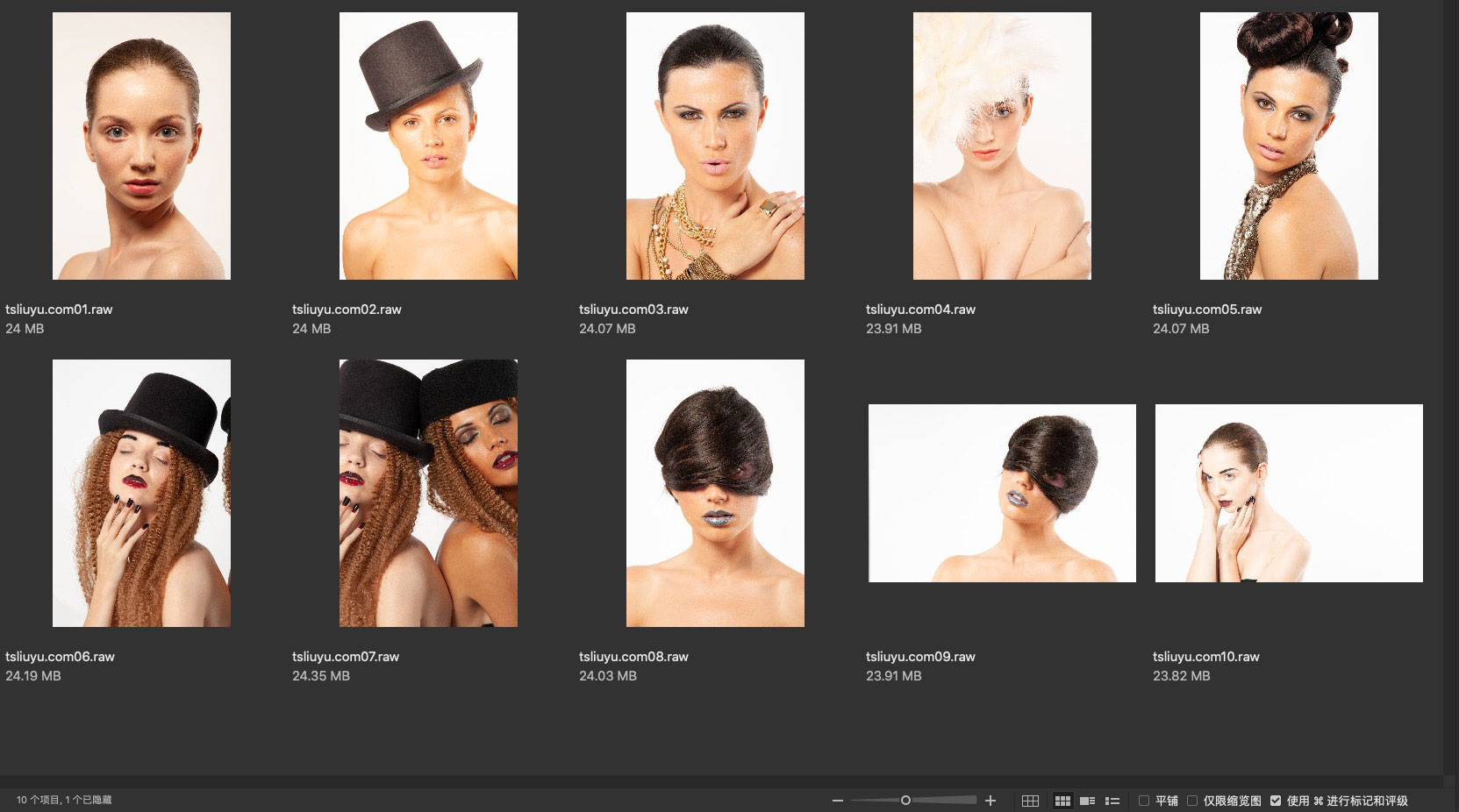Click the minus icon to shrink thumbnails

pos(838,801)
